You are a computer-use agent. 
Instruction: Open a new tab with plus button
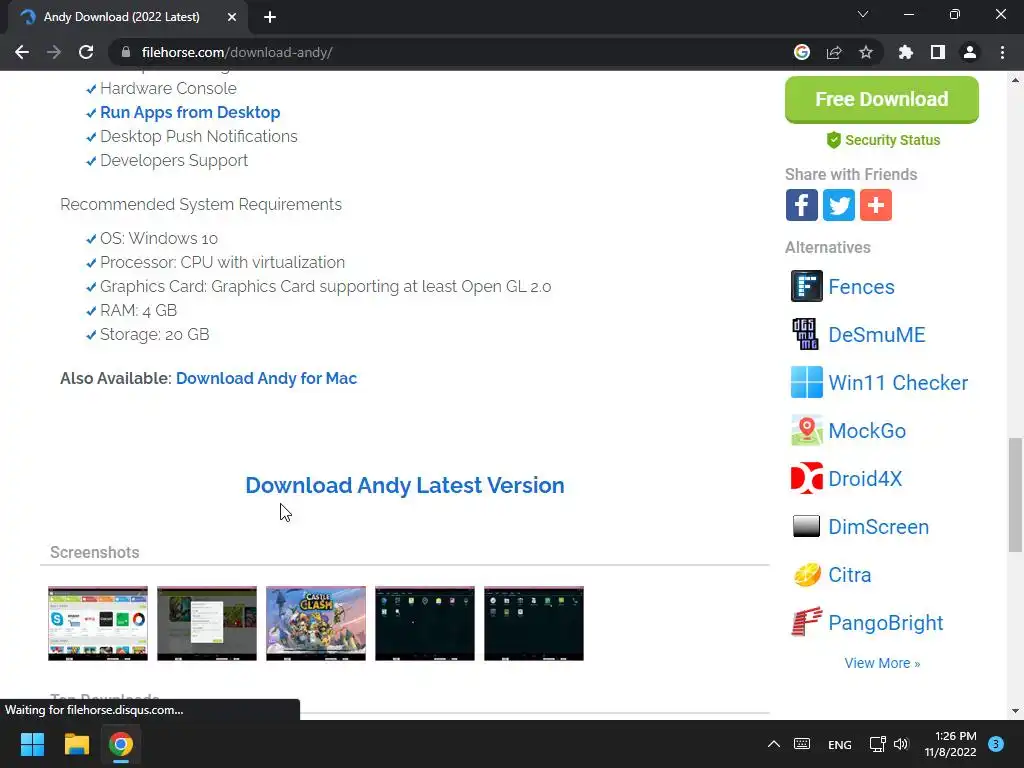(270, 17)
